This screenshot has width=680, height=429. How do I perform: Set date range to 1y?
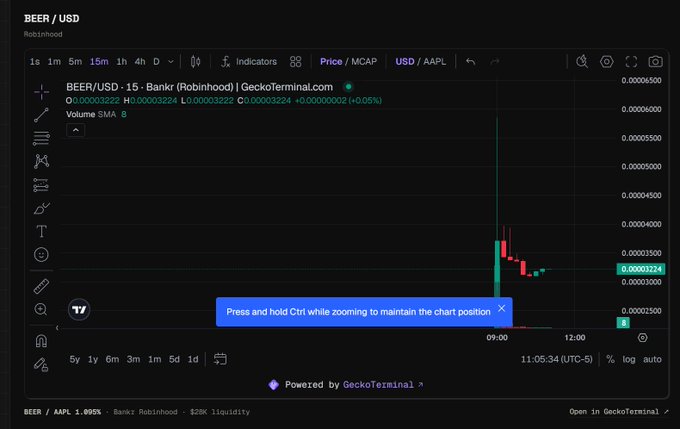click(x=93, y=359)
